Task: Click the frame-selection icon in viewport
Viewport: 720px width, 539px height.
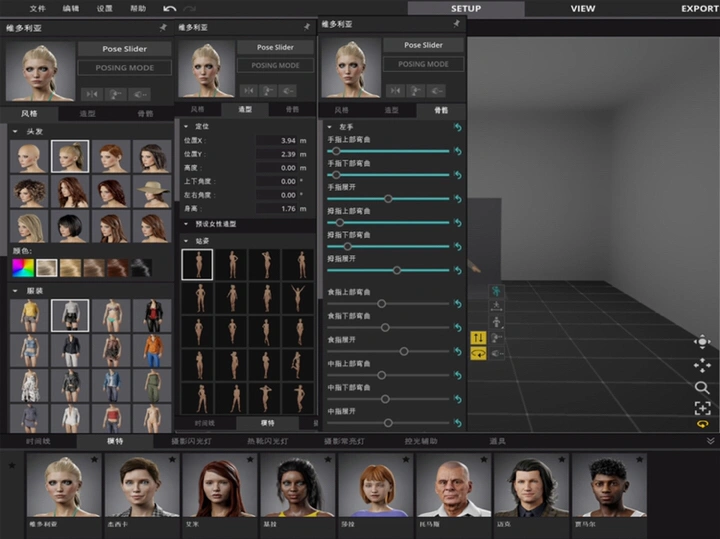Action: [x=702, y=407]
